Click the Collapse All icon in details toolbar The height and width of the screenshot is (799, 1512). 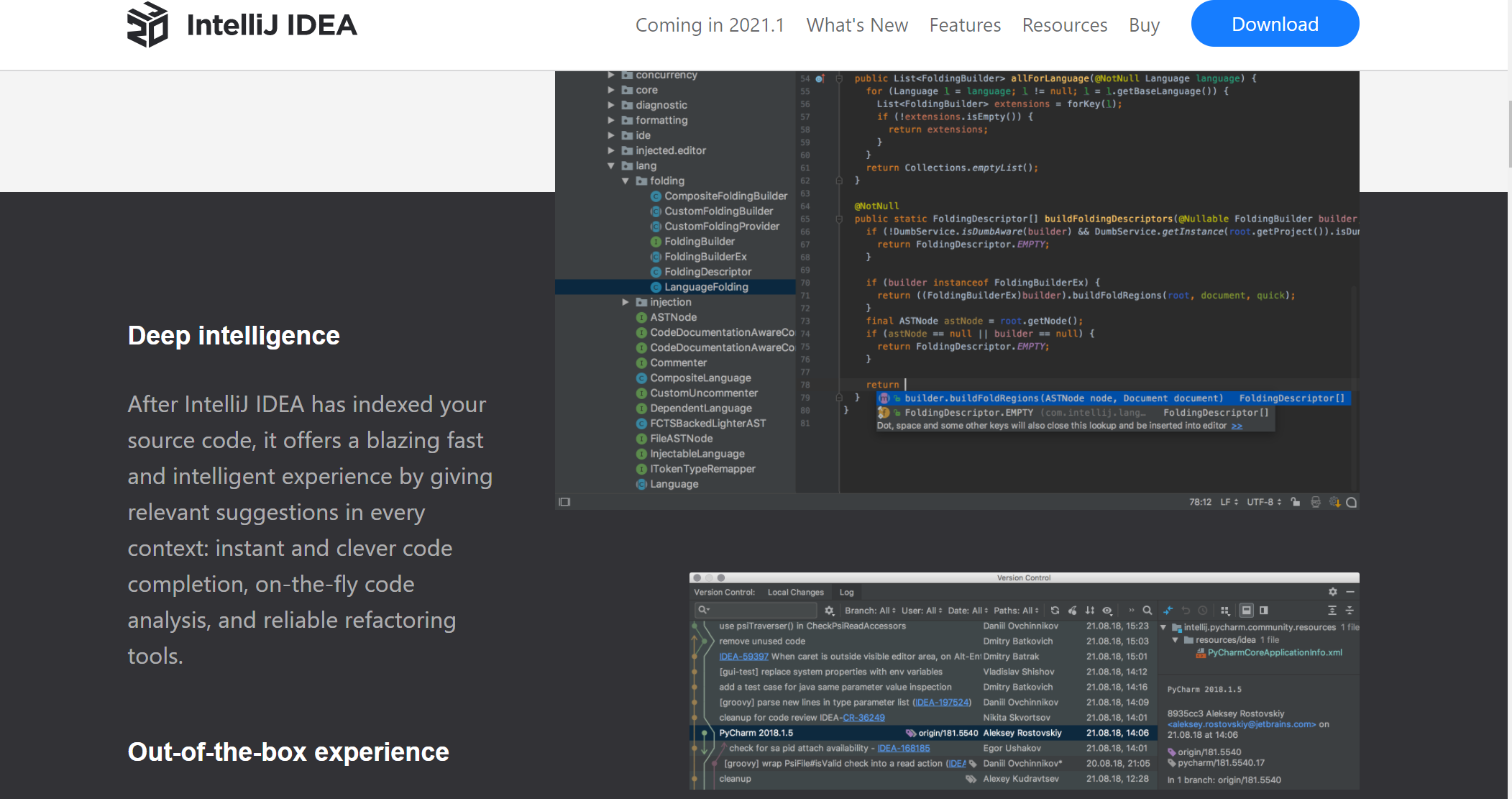click(x=1350, y=611)
